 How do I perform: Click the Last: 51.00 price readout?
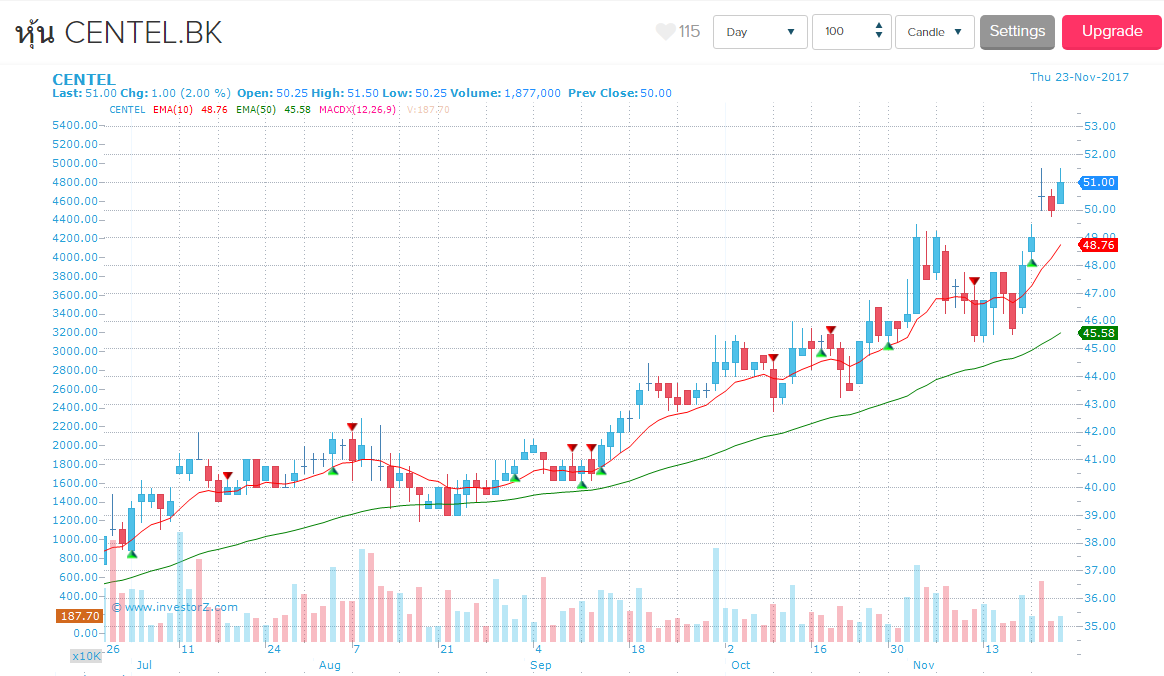(x=85, y=93)
